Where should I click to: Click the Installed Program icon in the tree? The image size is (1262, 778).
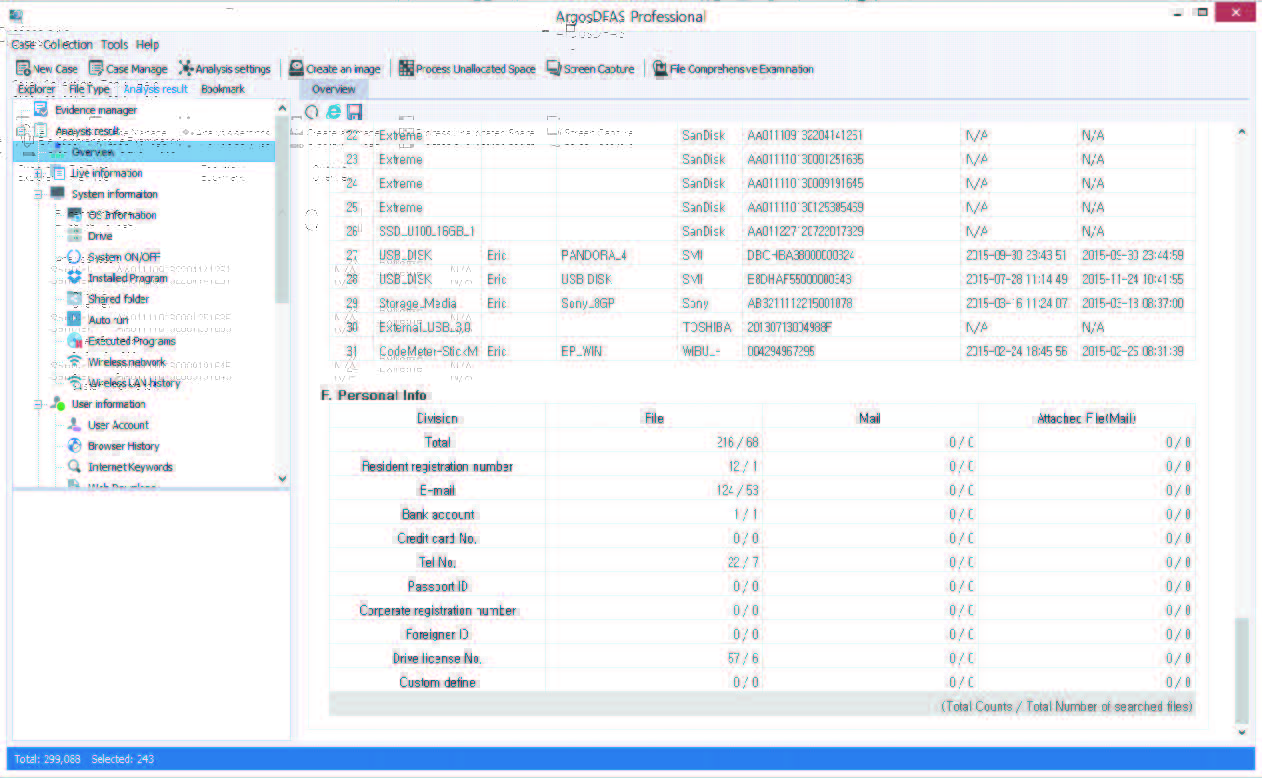tap(74, 278)
